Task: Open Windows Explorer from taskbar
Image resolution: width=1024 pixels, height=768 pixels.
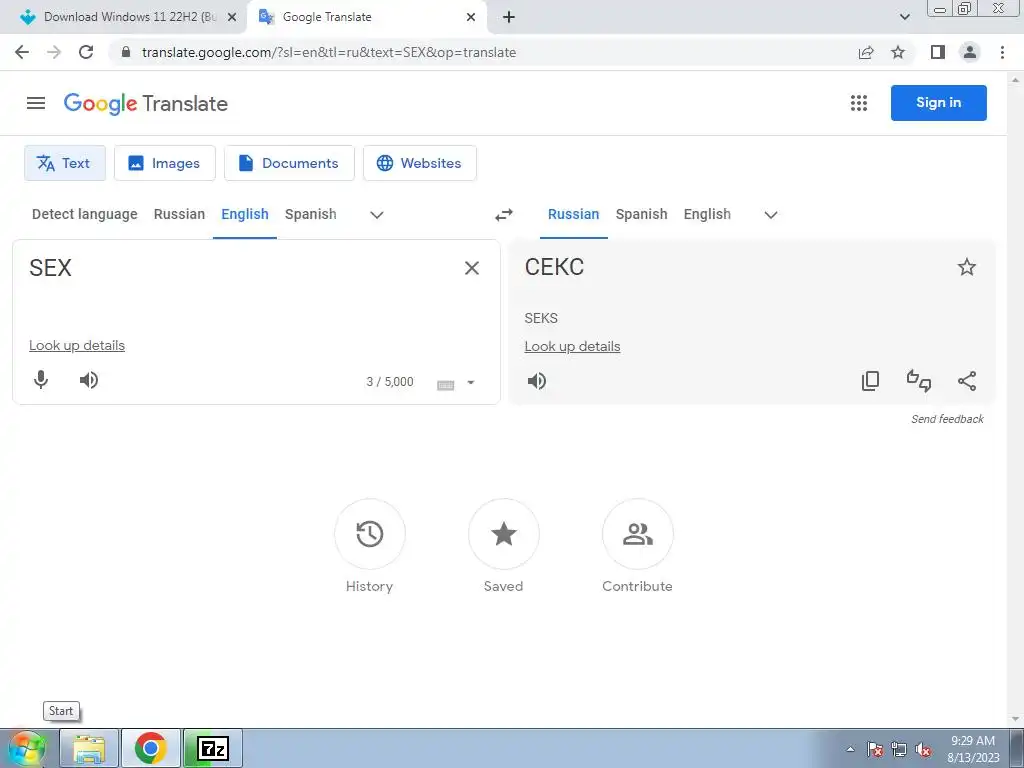Action: (x=89, y=748)
